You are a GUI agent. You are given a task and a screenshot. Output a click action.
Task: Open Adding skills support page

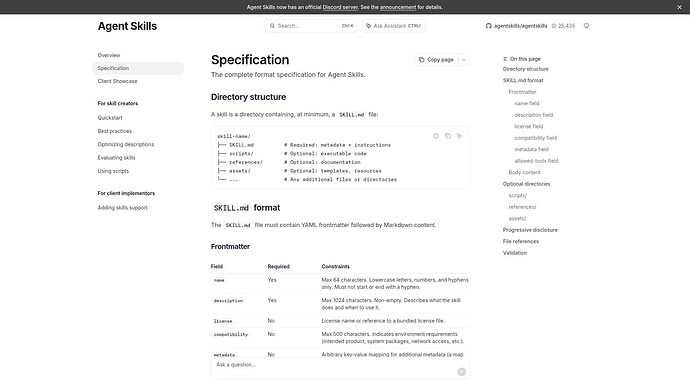pyautogui.click(x=122, y=208)
